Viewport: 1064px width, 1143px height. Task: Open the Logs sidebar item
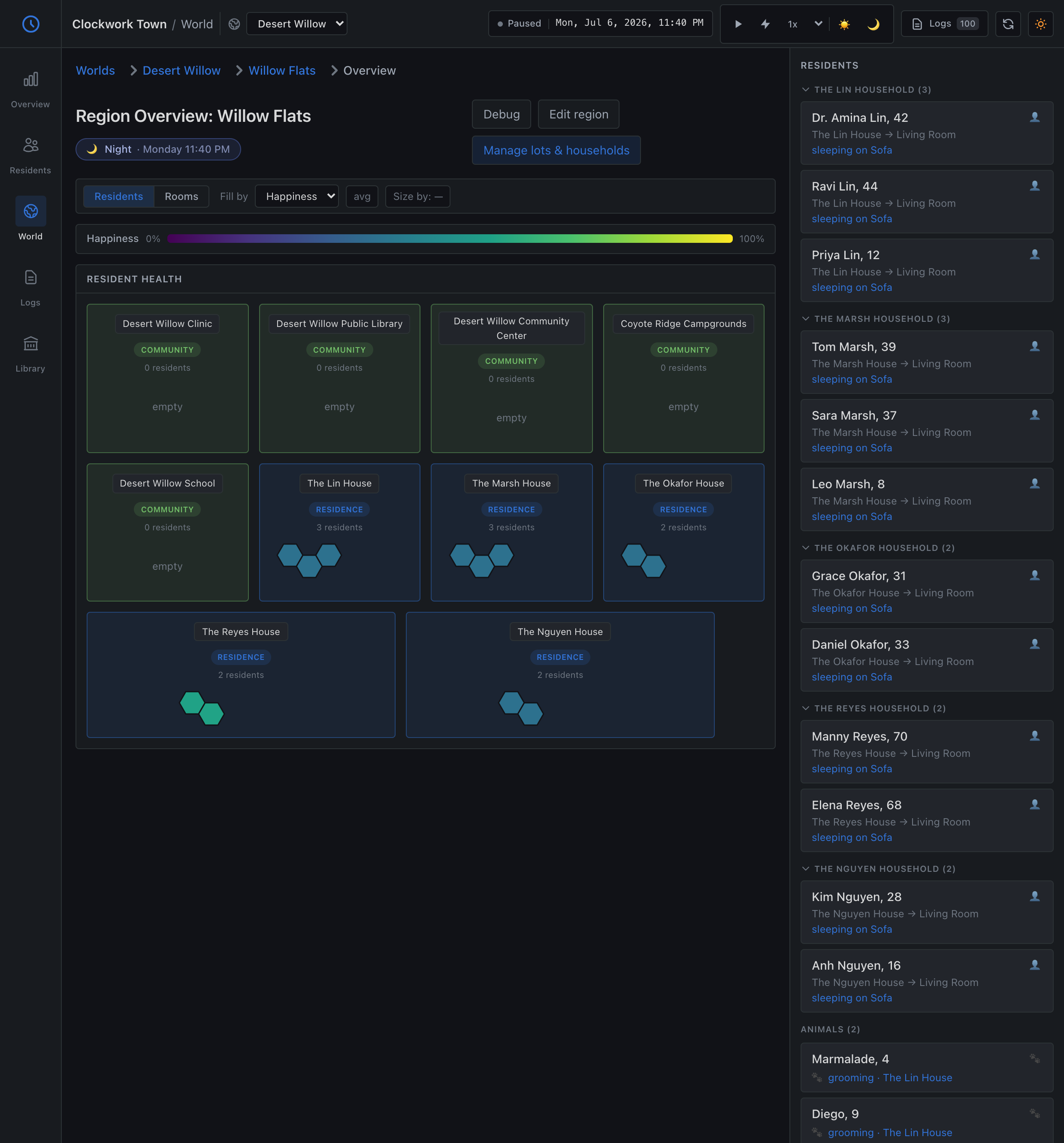[x=30, y=287]
